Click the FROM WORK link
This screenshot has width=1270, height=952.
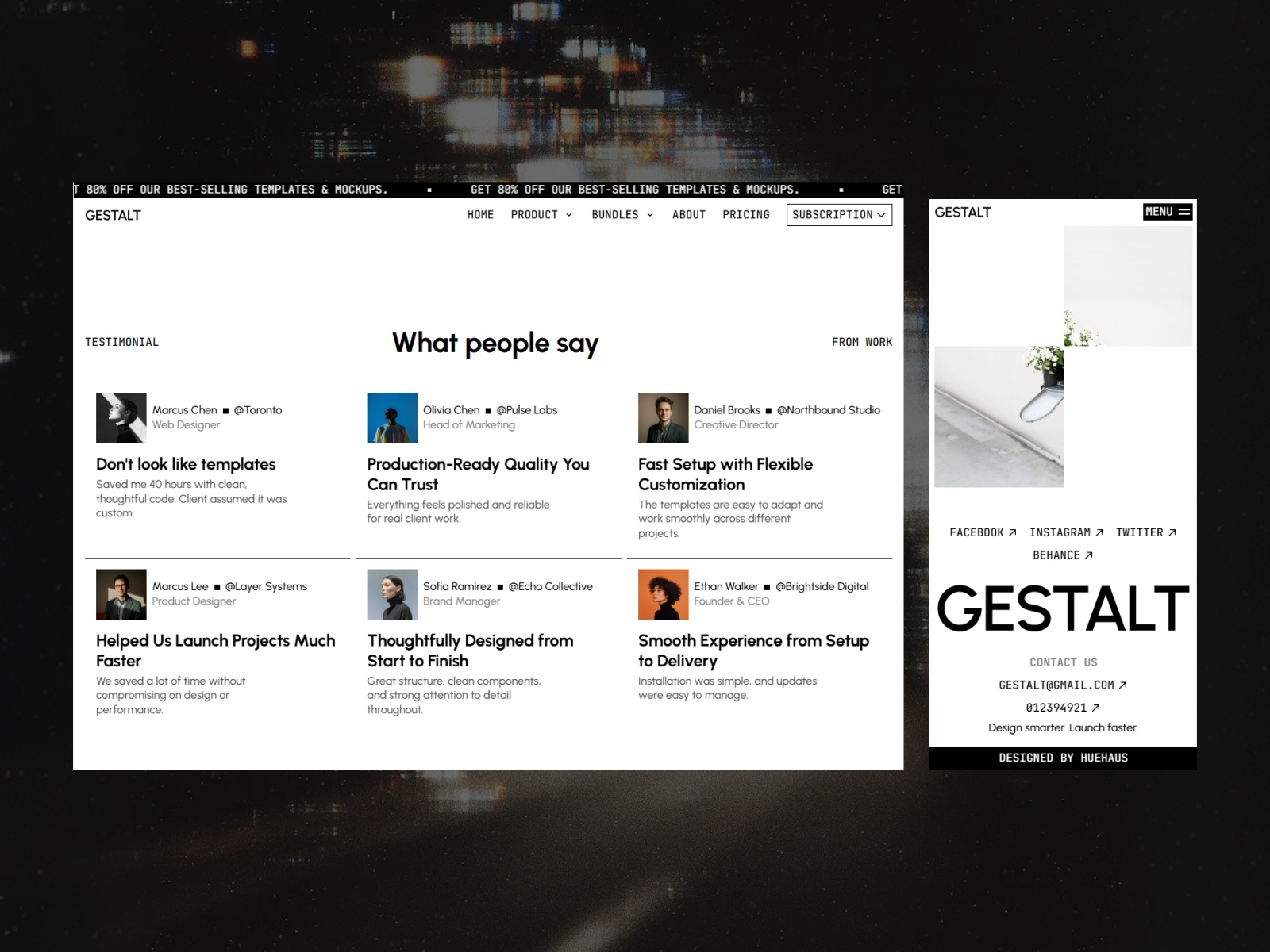[862, 342]
